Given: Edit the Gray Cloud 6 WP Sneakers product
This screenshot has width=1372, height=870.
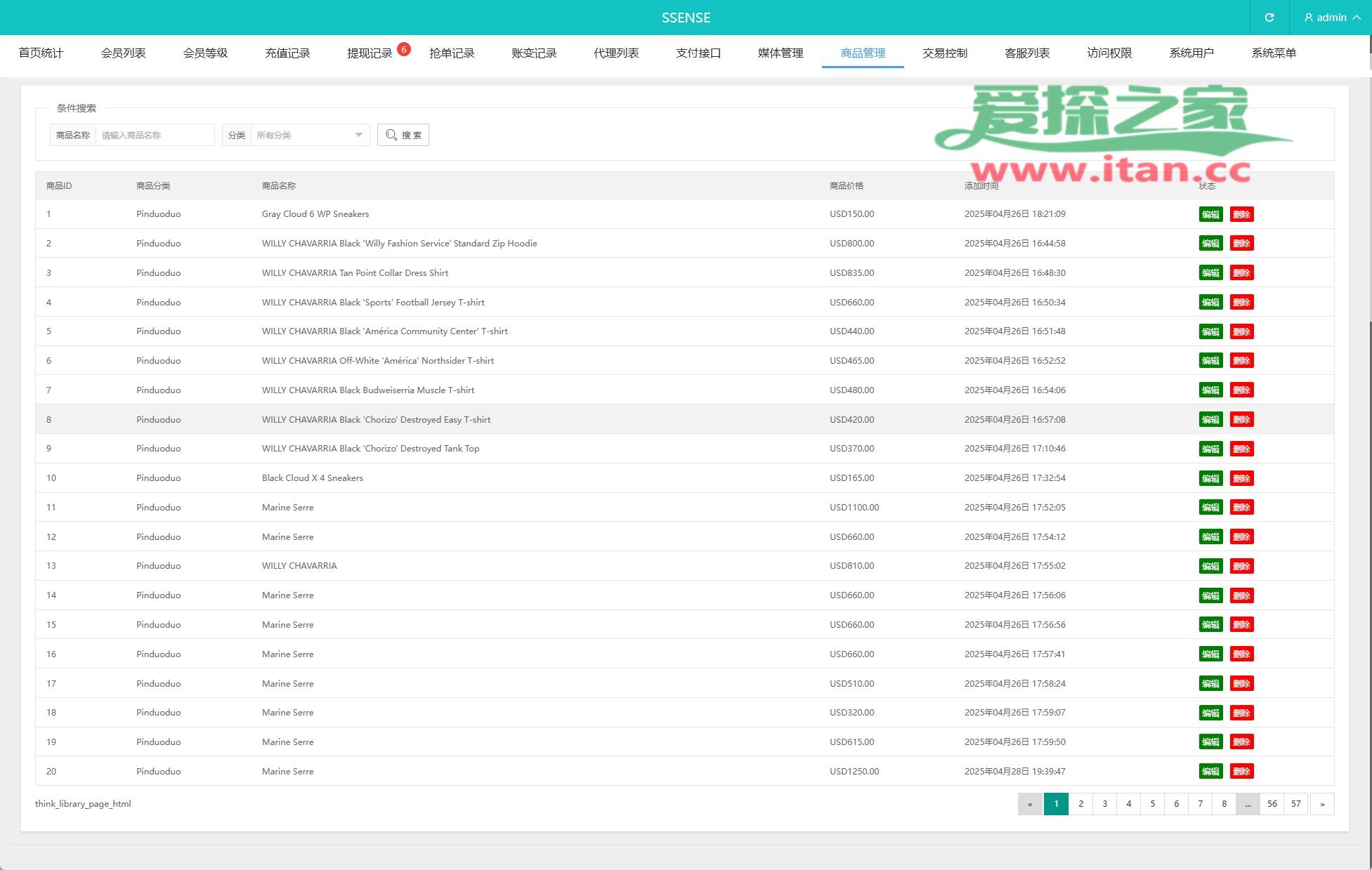Looking at the screenshot, I should tap(1210, 214).
